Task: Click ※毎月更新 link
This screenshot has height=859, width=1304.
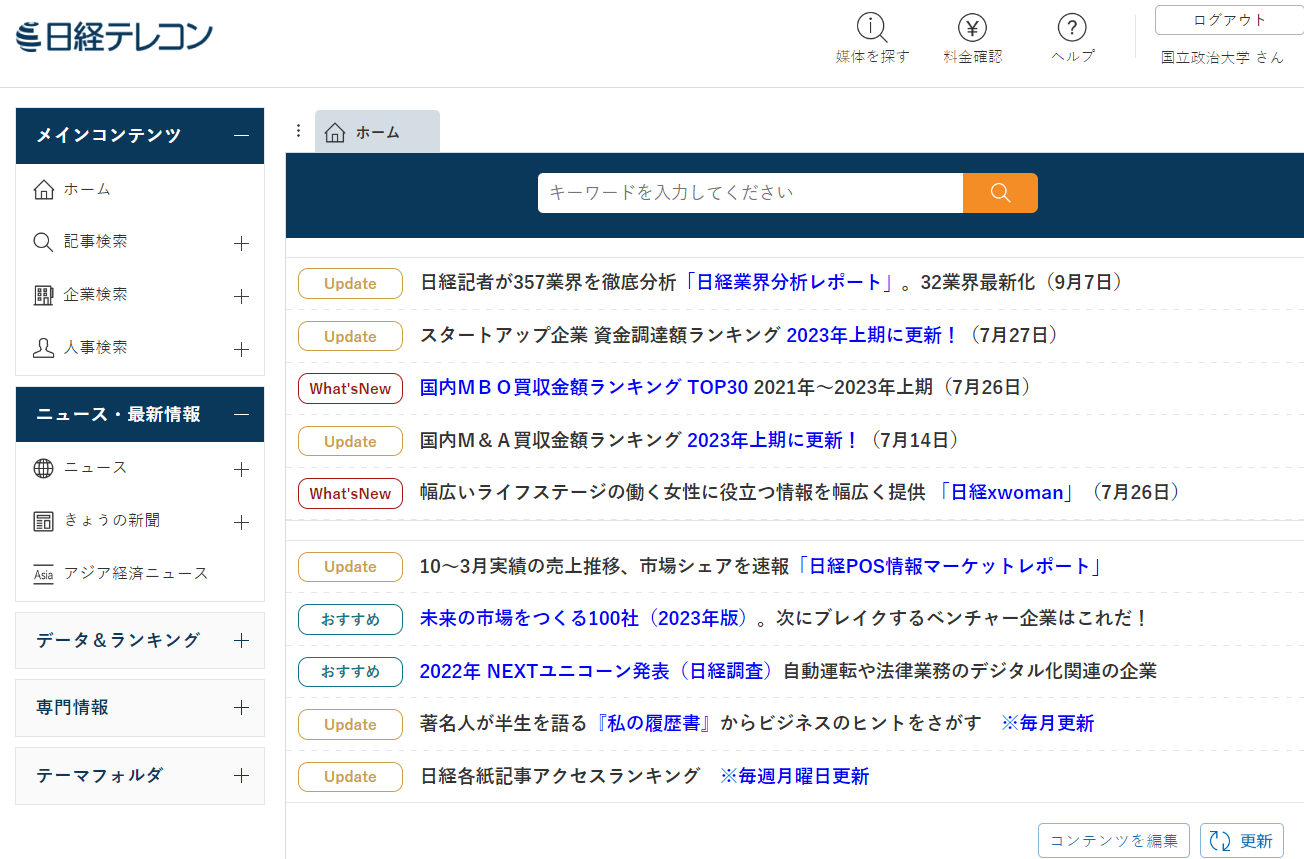Action: 1047,723
